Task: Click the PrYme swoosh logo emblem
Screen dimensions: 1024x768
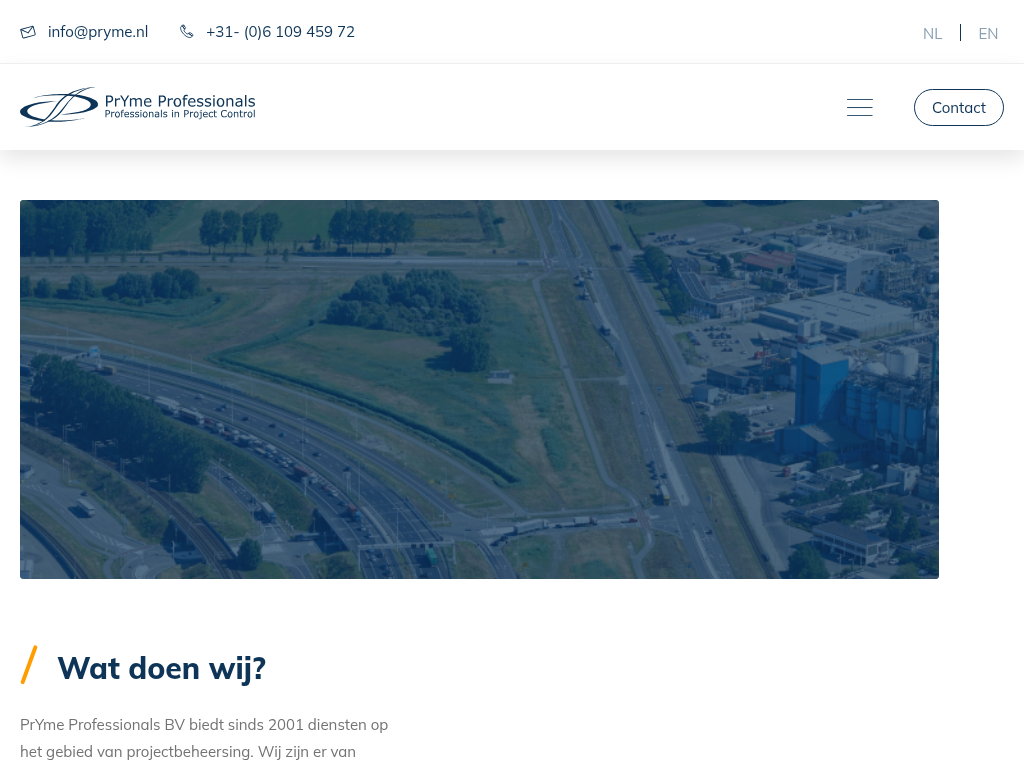Action: click(59, 107)
